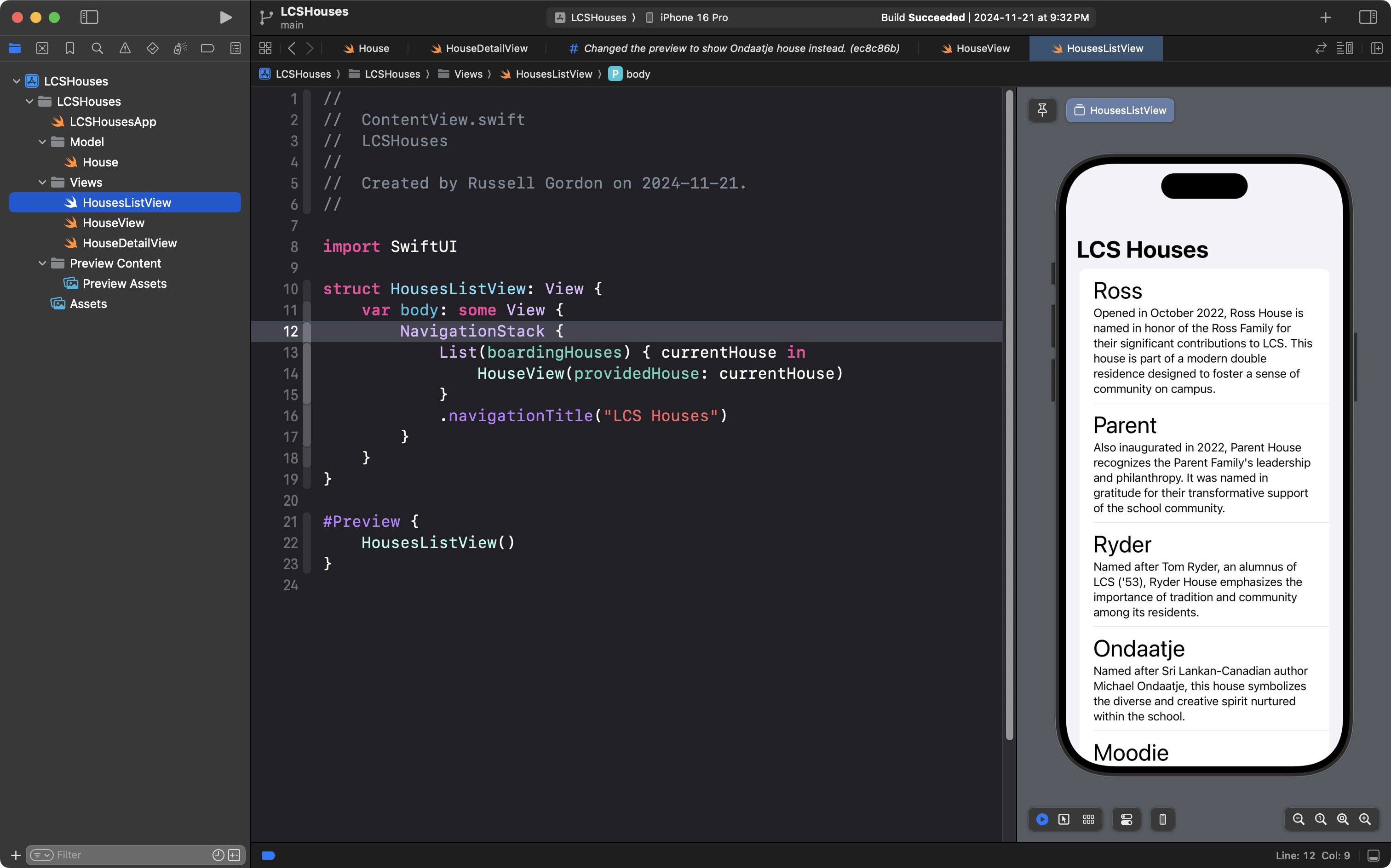This screenshot has height=868, width=1391.
Task: Collapse the Preview Content folder
Action: tap(42, 263)
